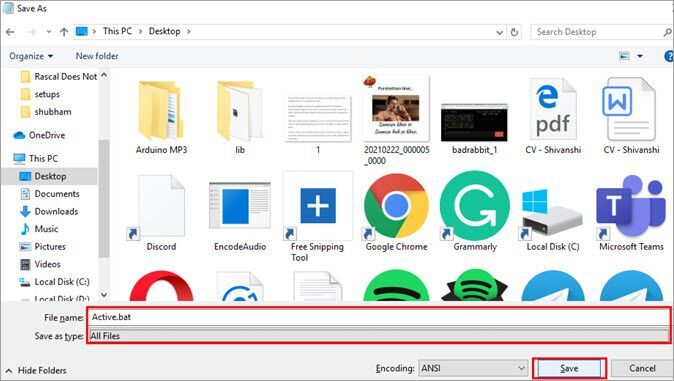This screenshot has height=381, width=674.
Task: Click the navigation pane scroll up arrow
Action: [x=104, y=76]
